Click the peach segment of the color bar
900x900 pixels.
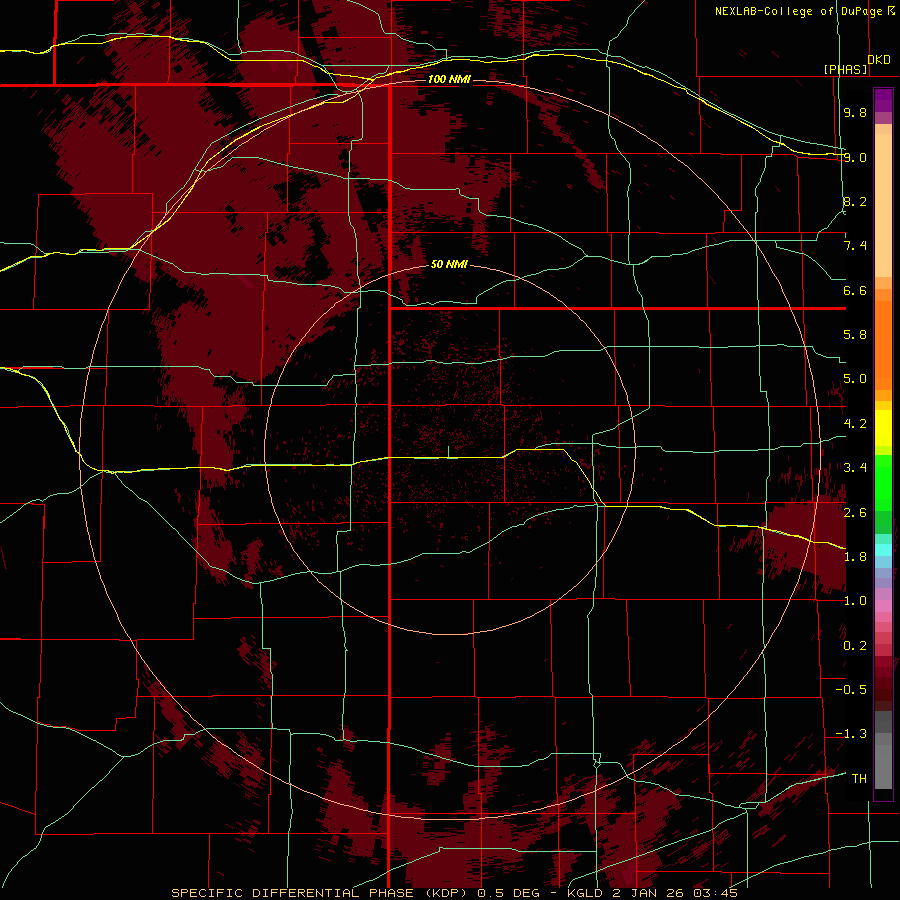883,201
